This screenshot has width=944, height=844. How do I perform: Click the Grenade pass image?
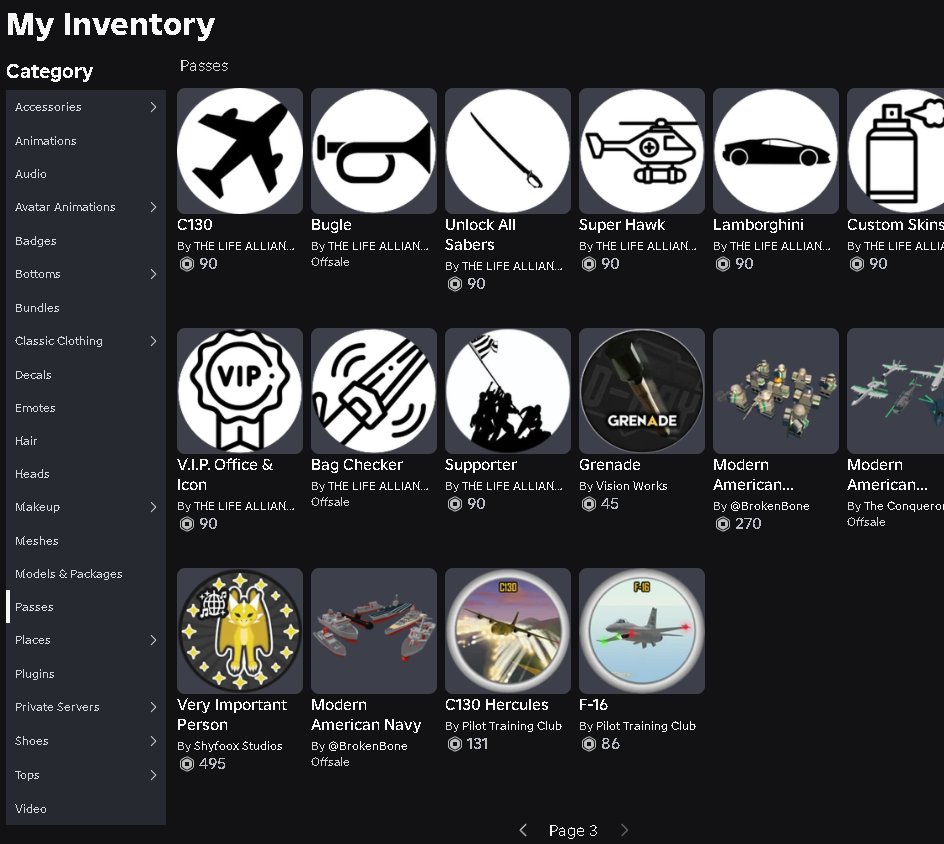coord(642,391)
